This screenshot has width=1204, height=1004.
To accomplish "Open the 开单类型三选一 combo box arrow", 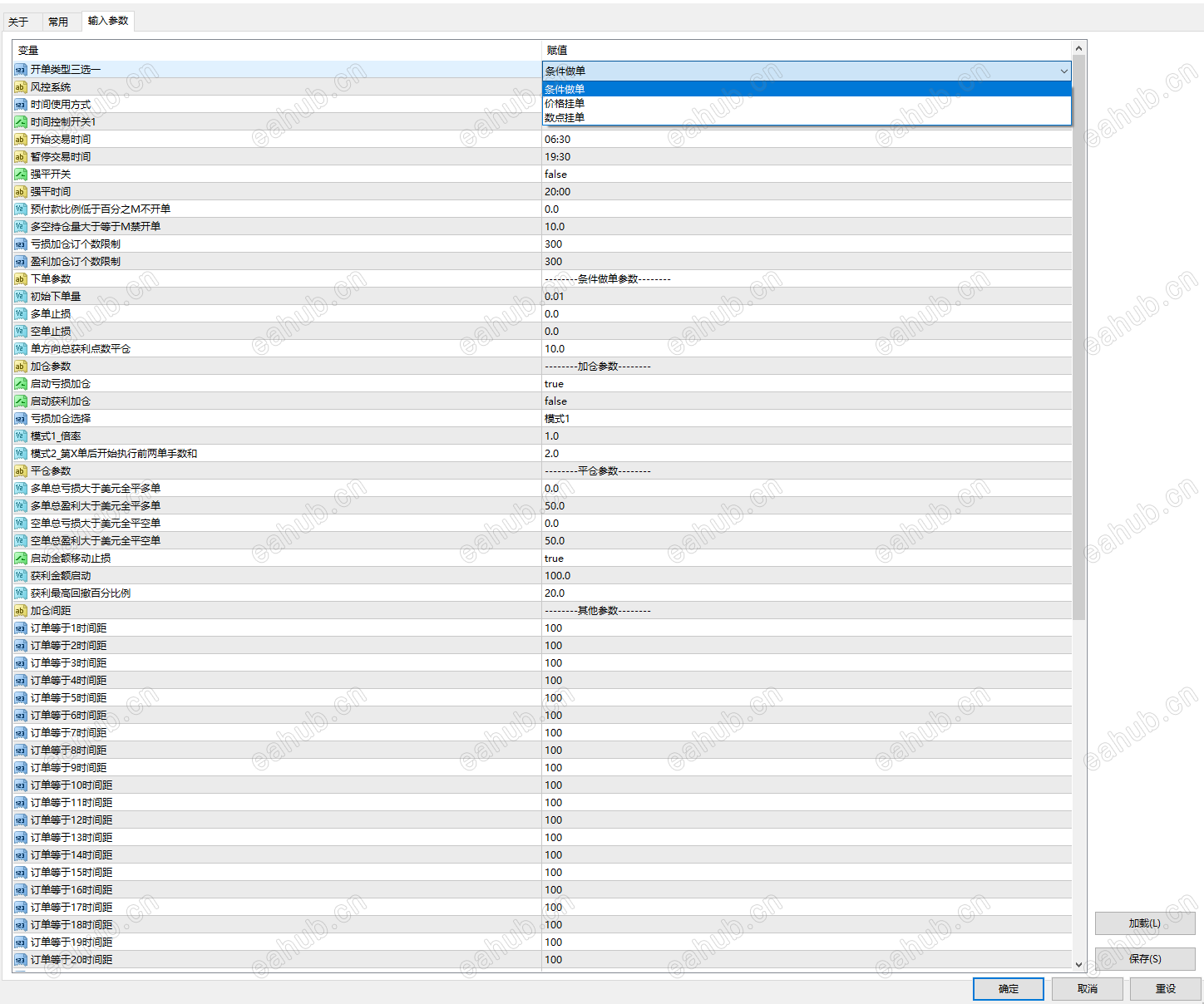I will click(1063, 71).
